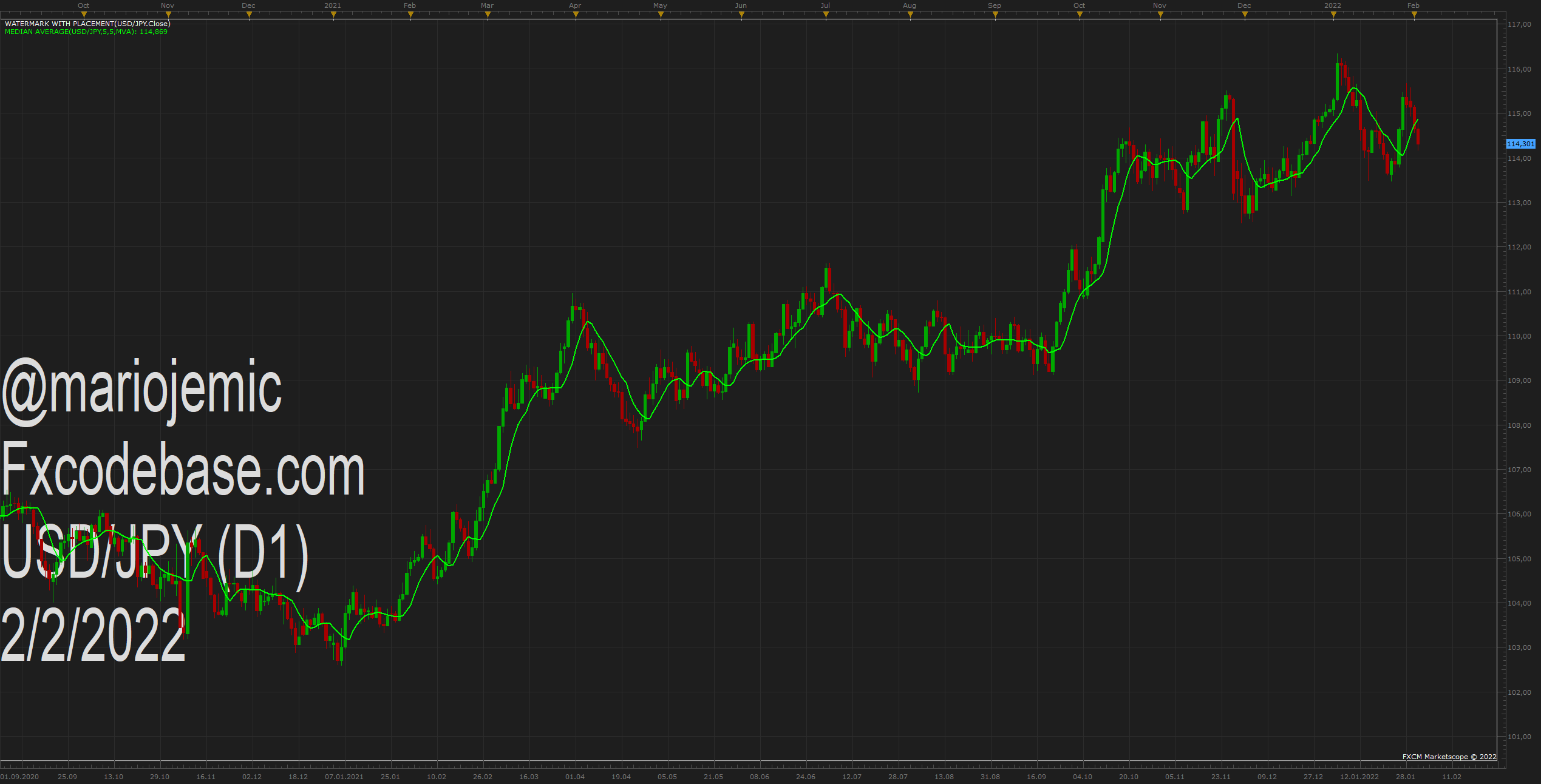This screenshot has width=1541, height=784.
Task: Click the Aug month marker
Action: [910, 5]
